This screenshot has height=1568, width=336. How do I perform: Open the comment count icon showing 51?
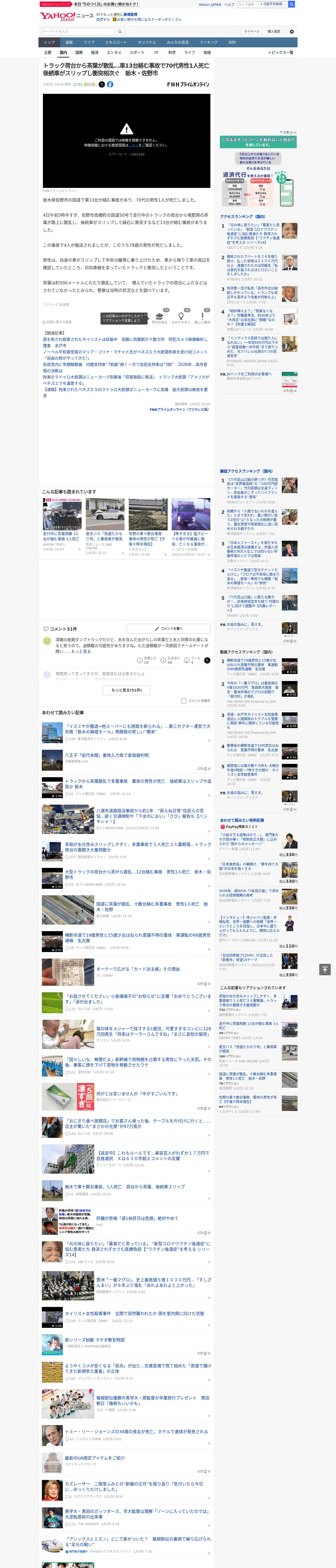tap(78, 85)
